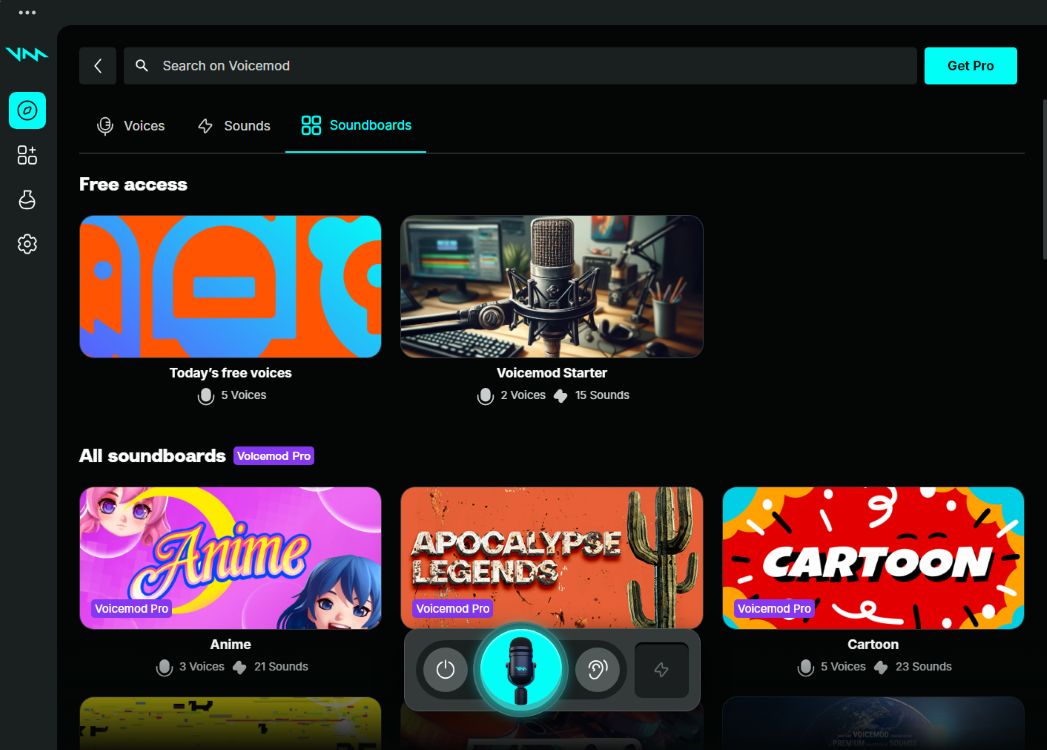Open the Anime soundboard thumbnail
The image size is (1047, 750).
230,557
